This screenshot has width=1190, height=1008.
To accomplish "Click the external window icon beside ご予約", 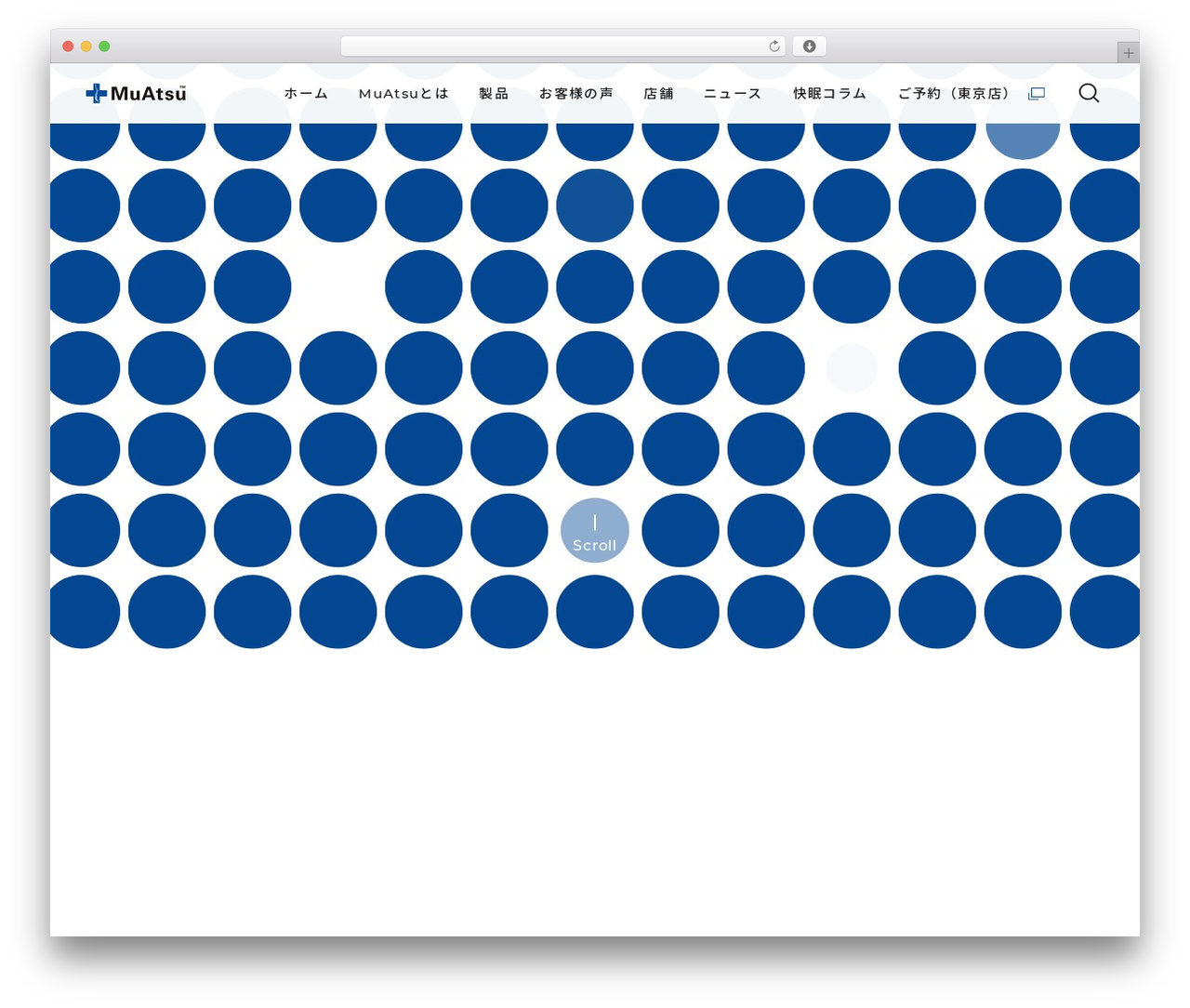I will [x=1037, y=94].
